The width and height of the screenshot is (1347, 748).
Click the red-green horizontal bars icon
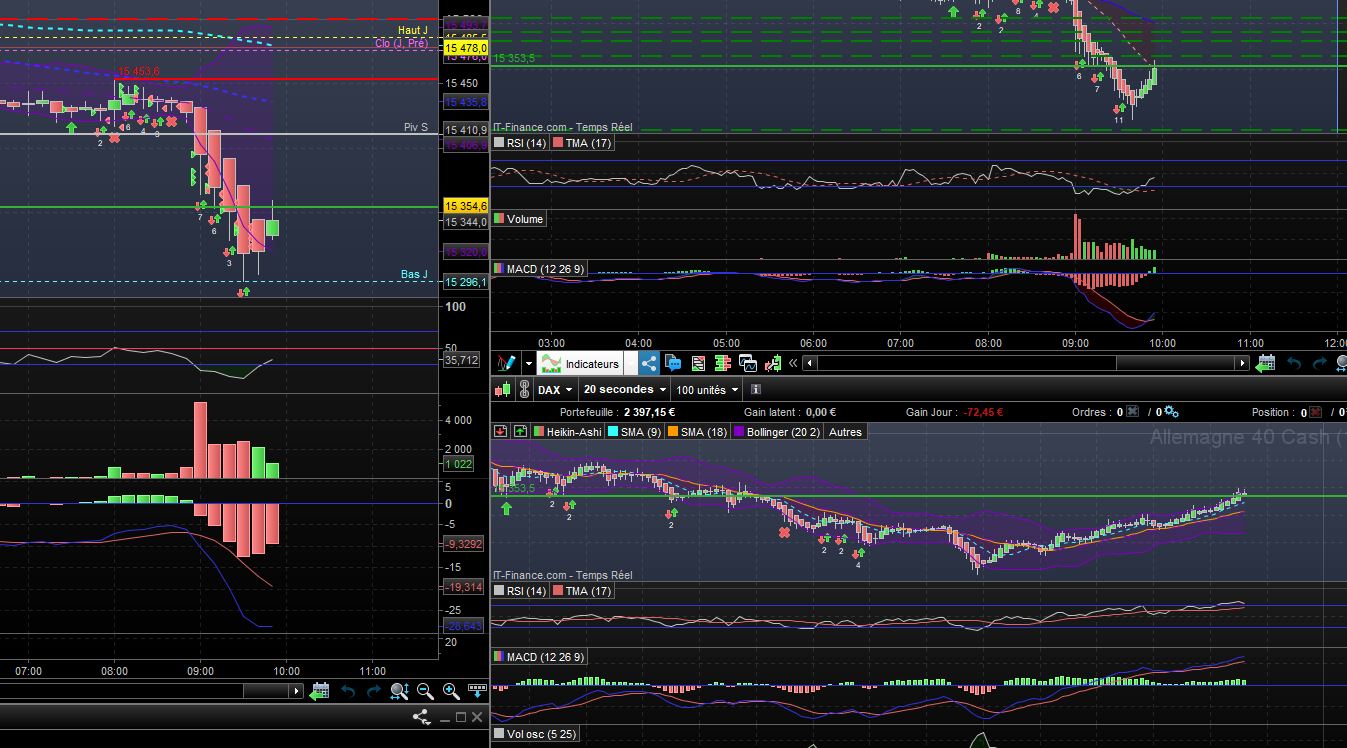pyautogui.click(x=723, y=363)
